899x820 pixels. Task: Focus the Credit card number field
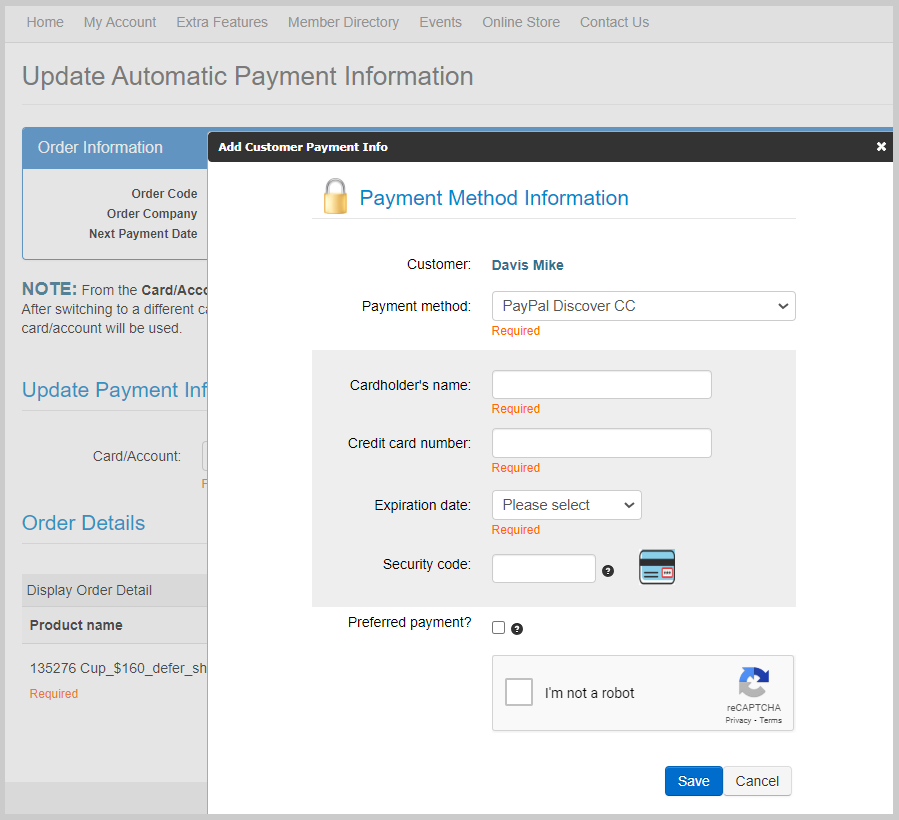(601, 443)
